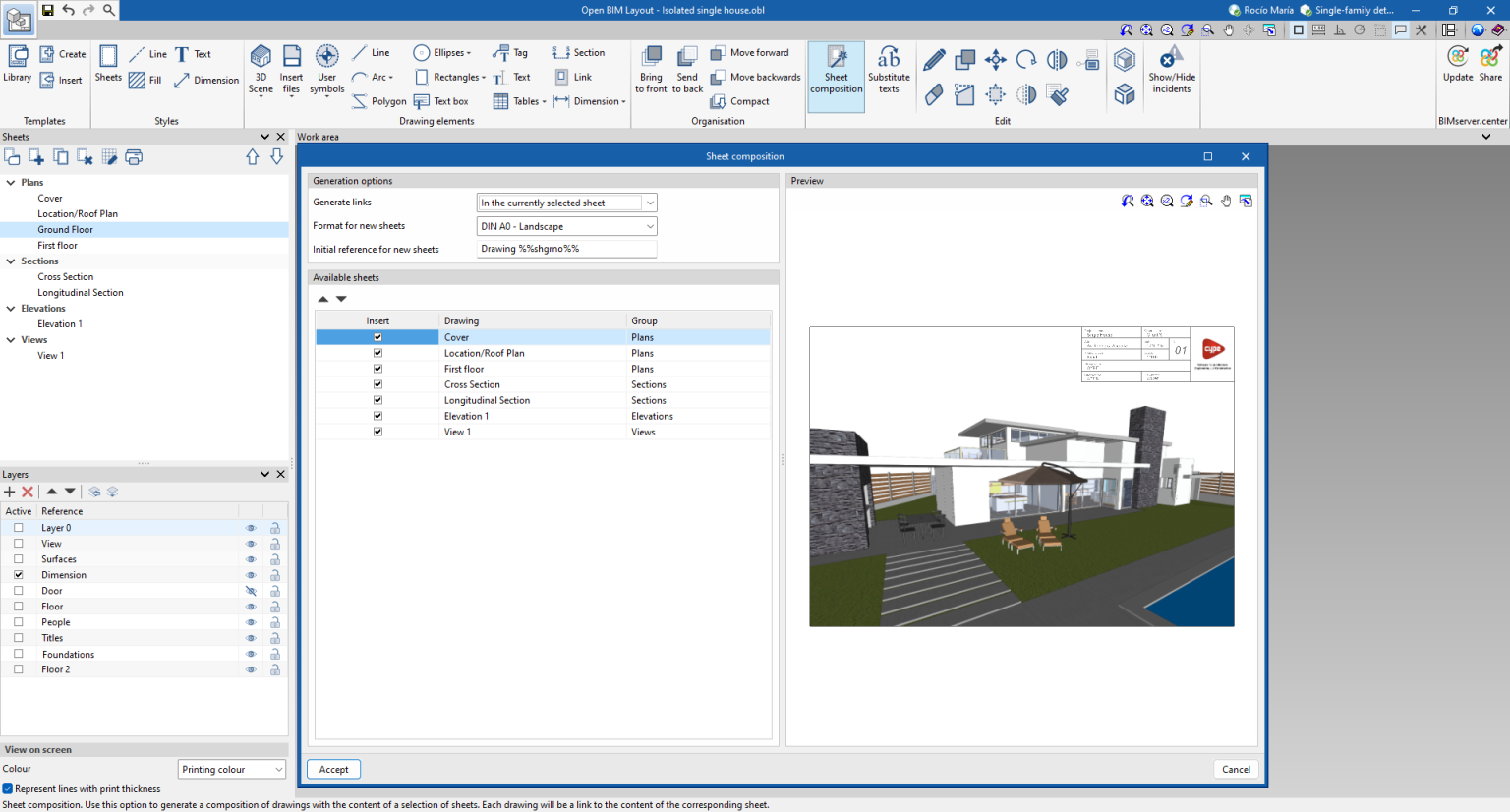
Task: Change Colour to Printing colour option
Action: click(230, 769)
